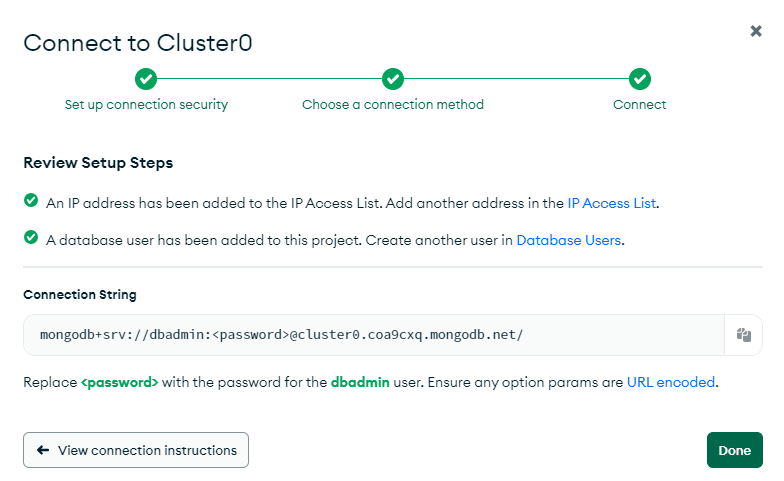Open the IP Access List link
The height and width of the screenshot is (481, 784).
click(612, 203)
